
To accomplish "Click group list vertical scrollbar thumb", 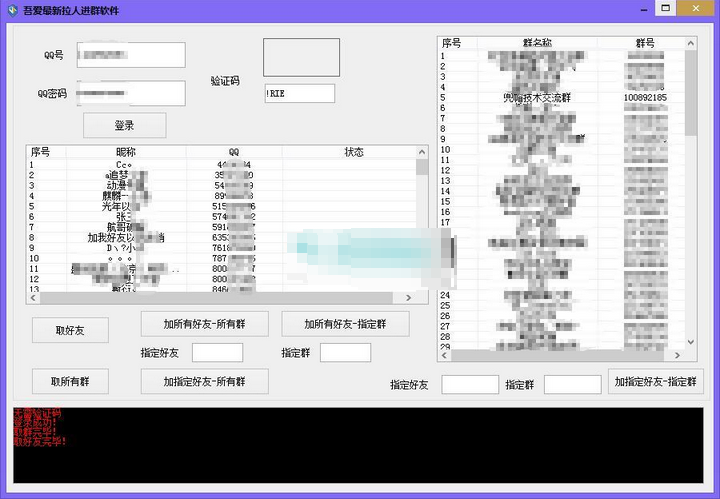I will tap(691, 93).
